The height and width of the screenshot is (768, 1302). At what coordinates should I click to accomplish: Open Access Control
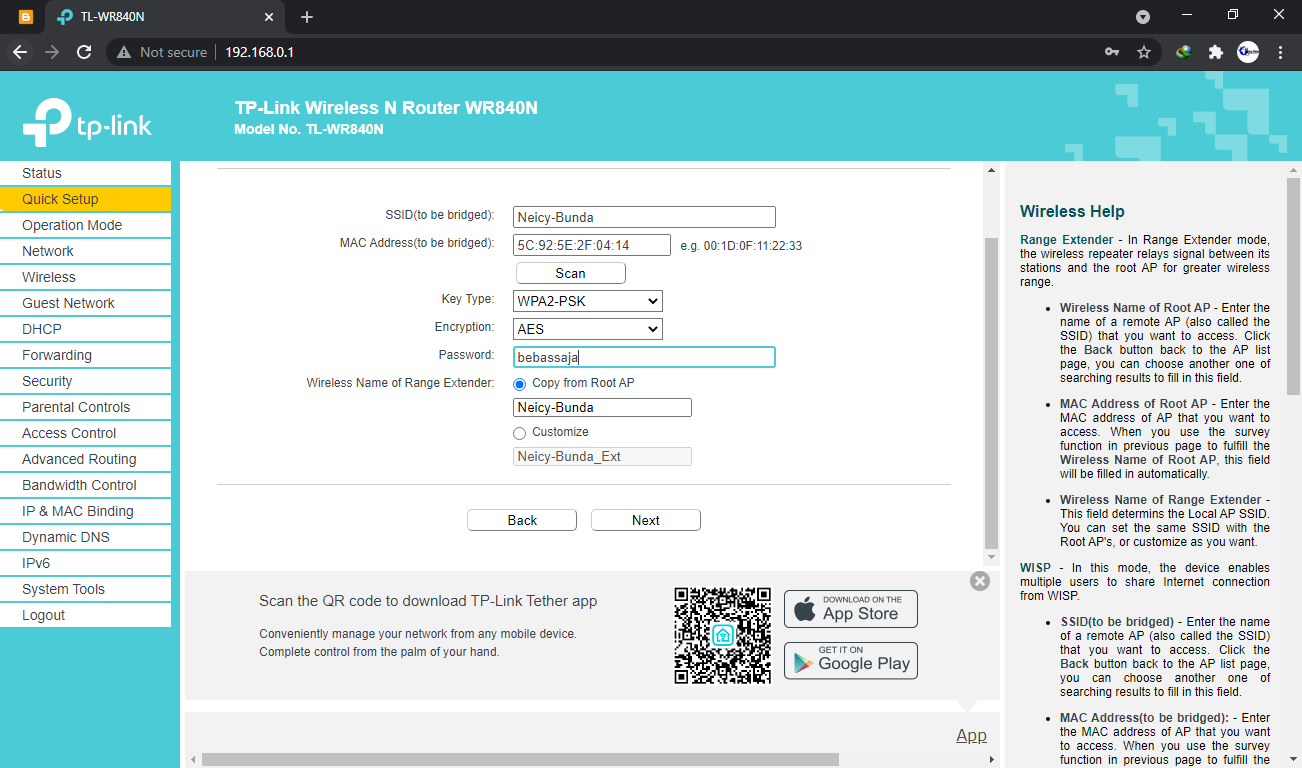pos(85,433)
